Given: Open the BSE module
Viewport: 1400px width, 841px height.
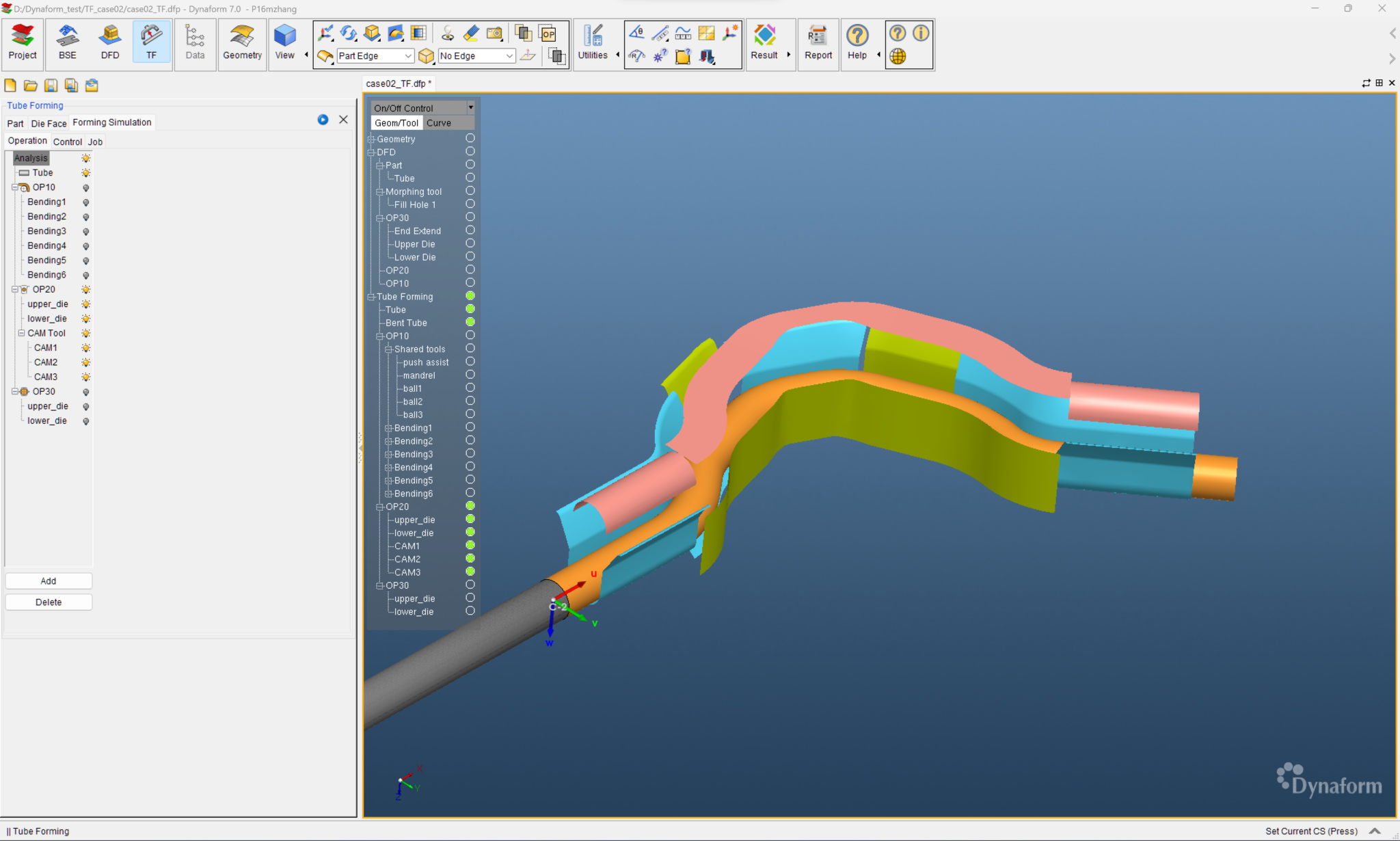Looking at the screenshot, I should pyautogui.click(x=67, y=42).
